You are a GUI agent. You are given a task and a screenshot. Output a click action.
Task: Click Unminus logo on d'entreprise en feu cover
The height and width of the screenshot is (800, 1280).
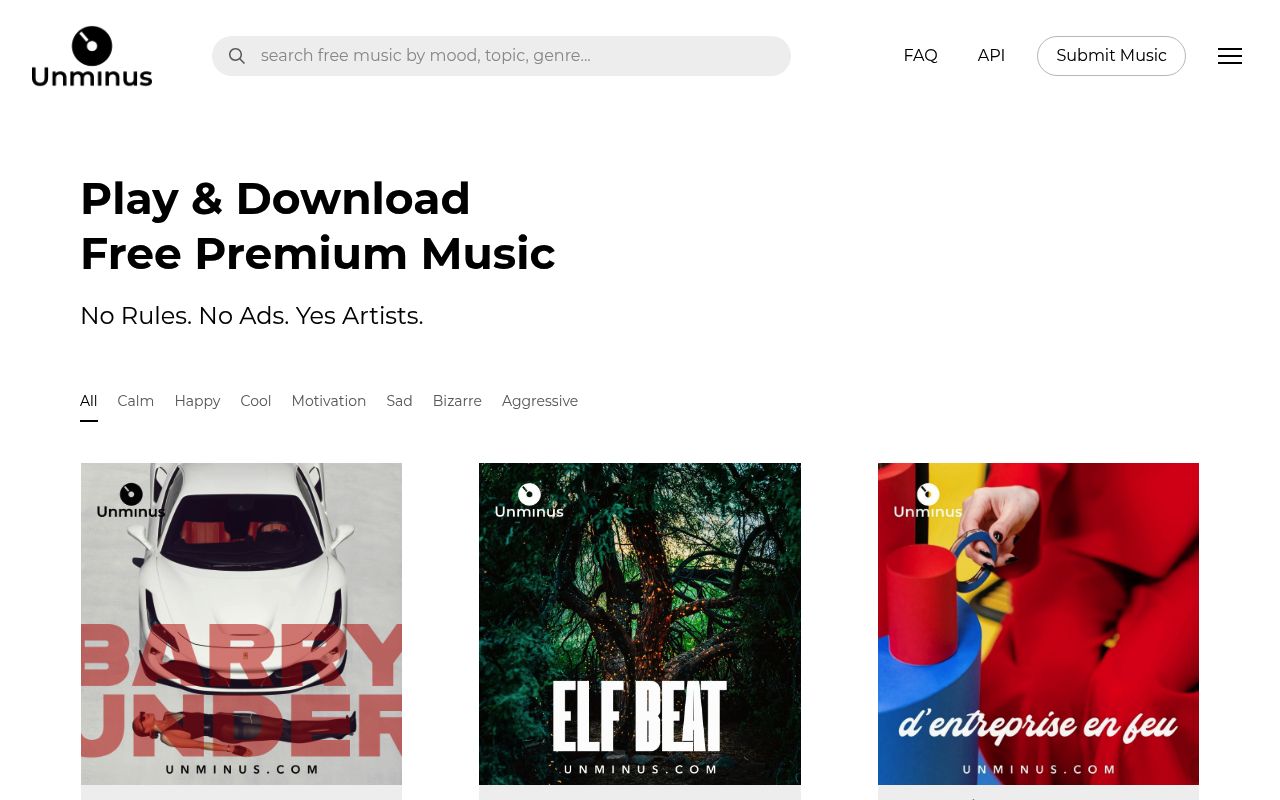928,501
